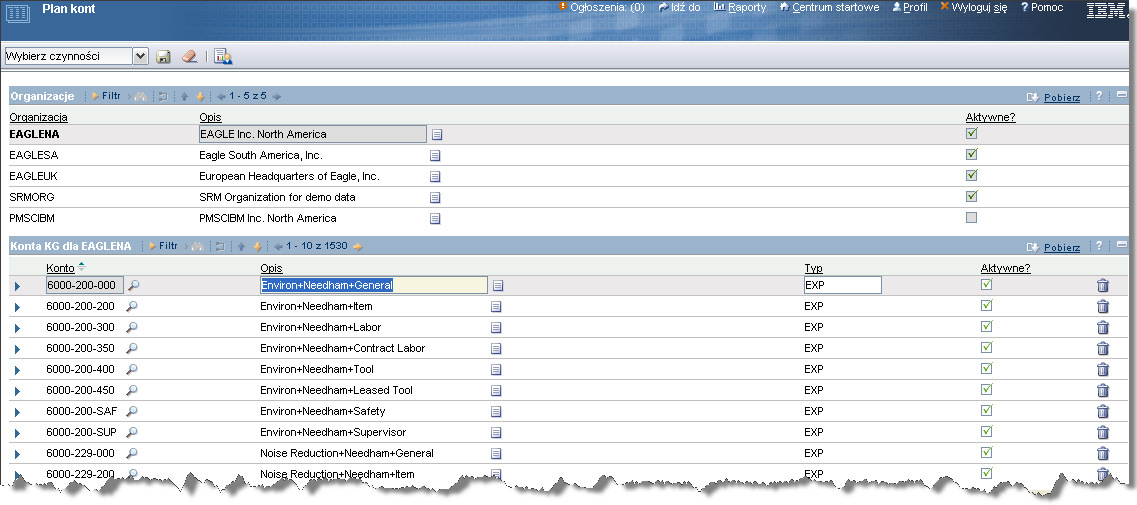Expand details for account 6000-200-200
1137x505 pixels.
(x=18, y=308)
